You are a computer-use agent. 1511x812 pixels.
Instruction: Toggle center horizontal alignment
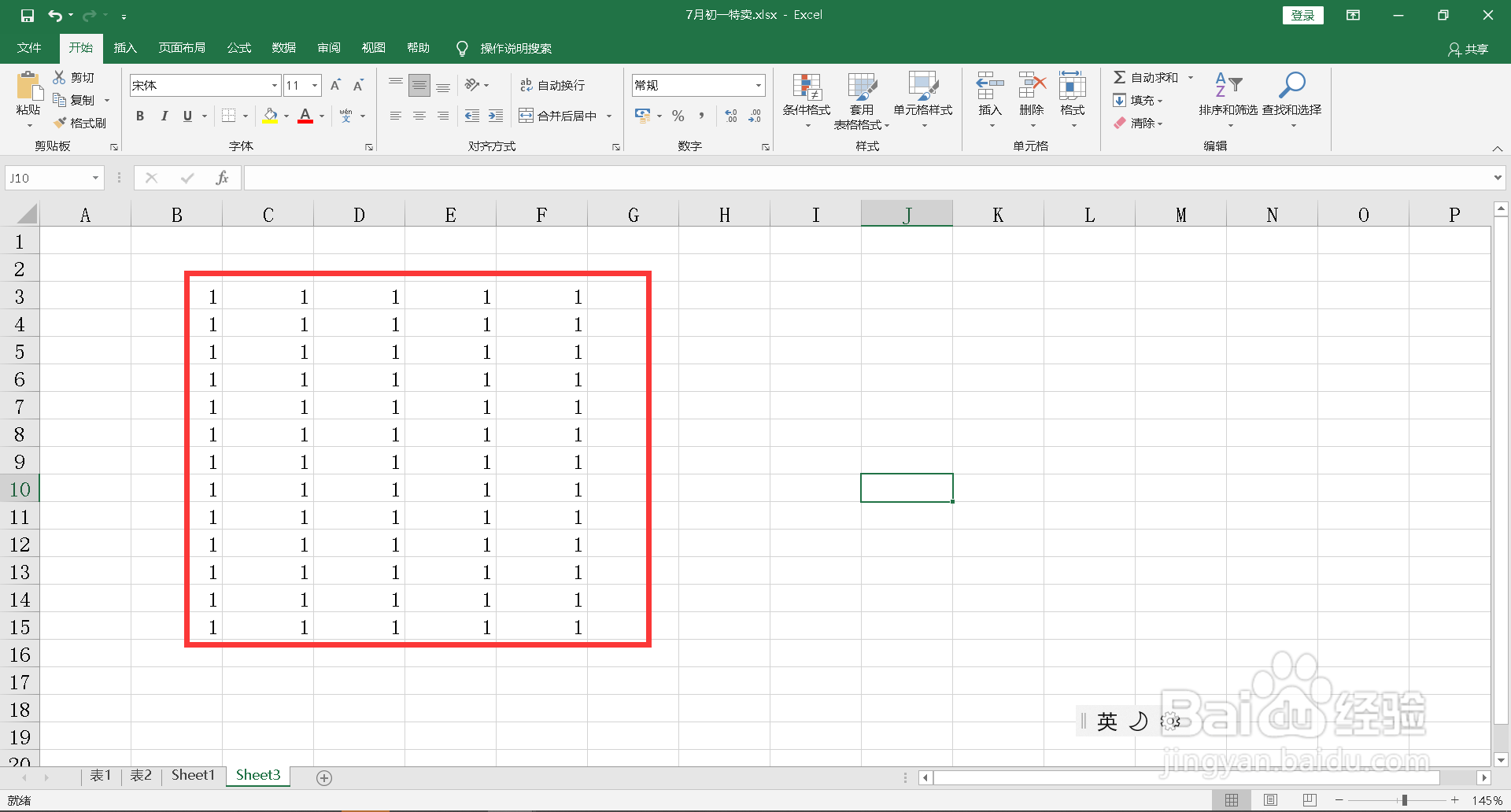point(419,116)
